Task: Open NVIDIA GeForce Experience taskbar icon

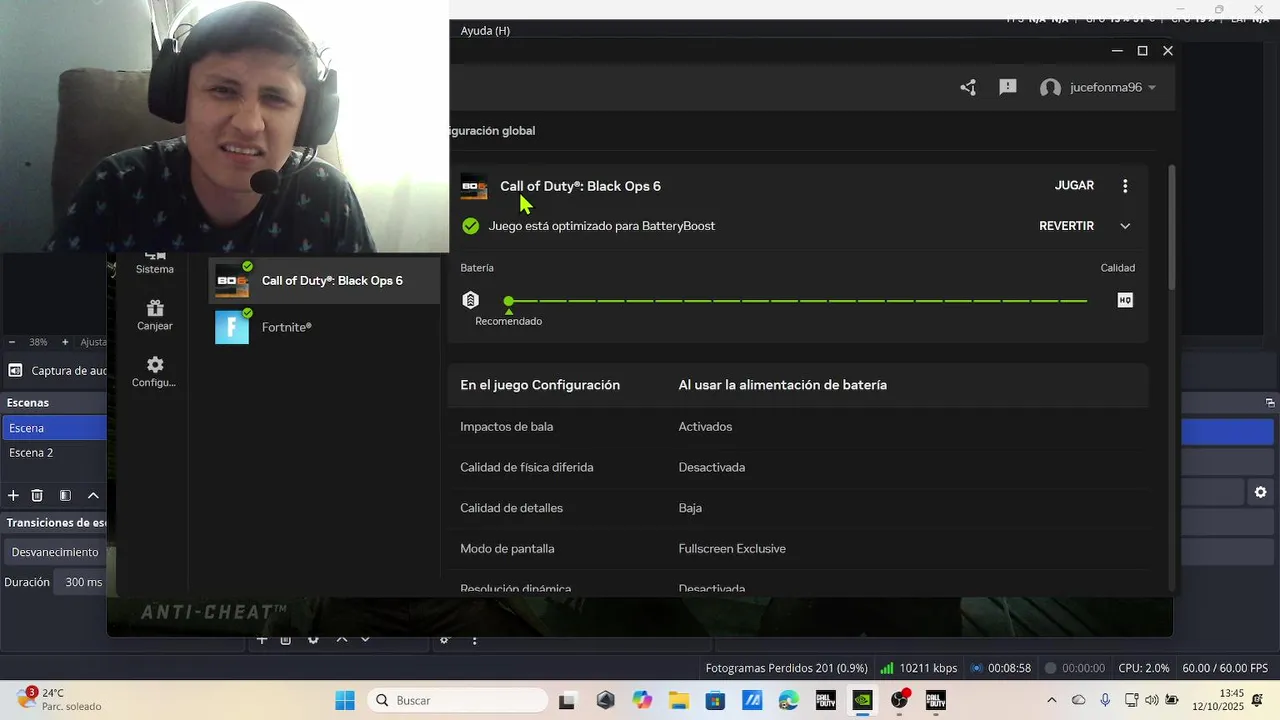Action: pos(862,700)
